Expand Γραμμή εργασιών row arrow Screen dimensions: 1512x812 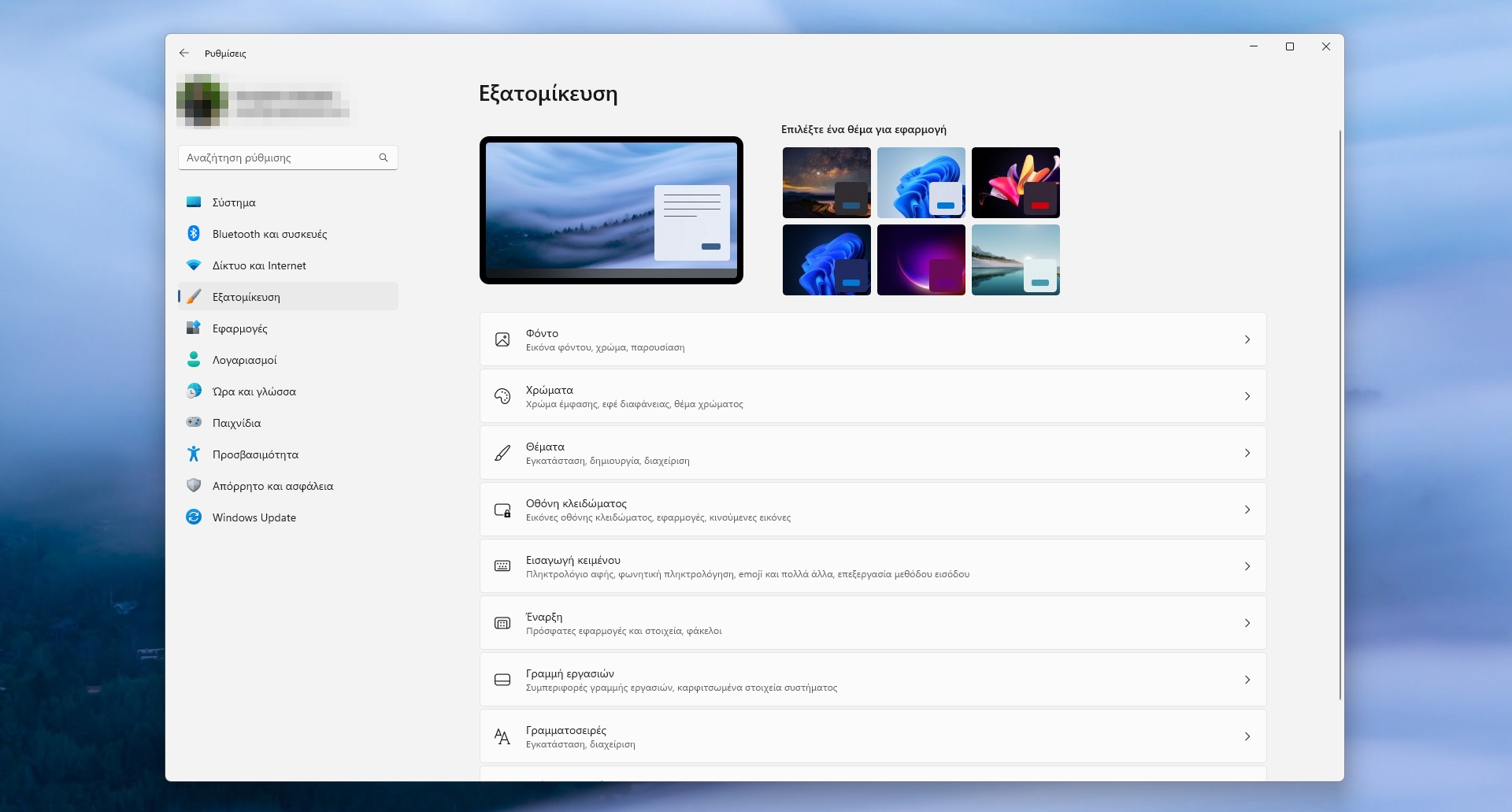pos(1247,680)
